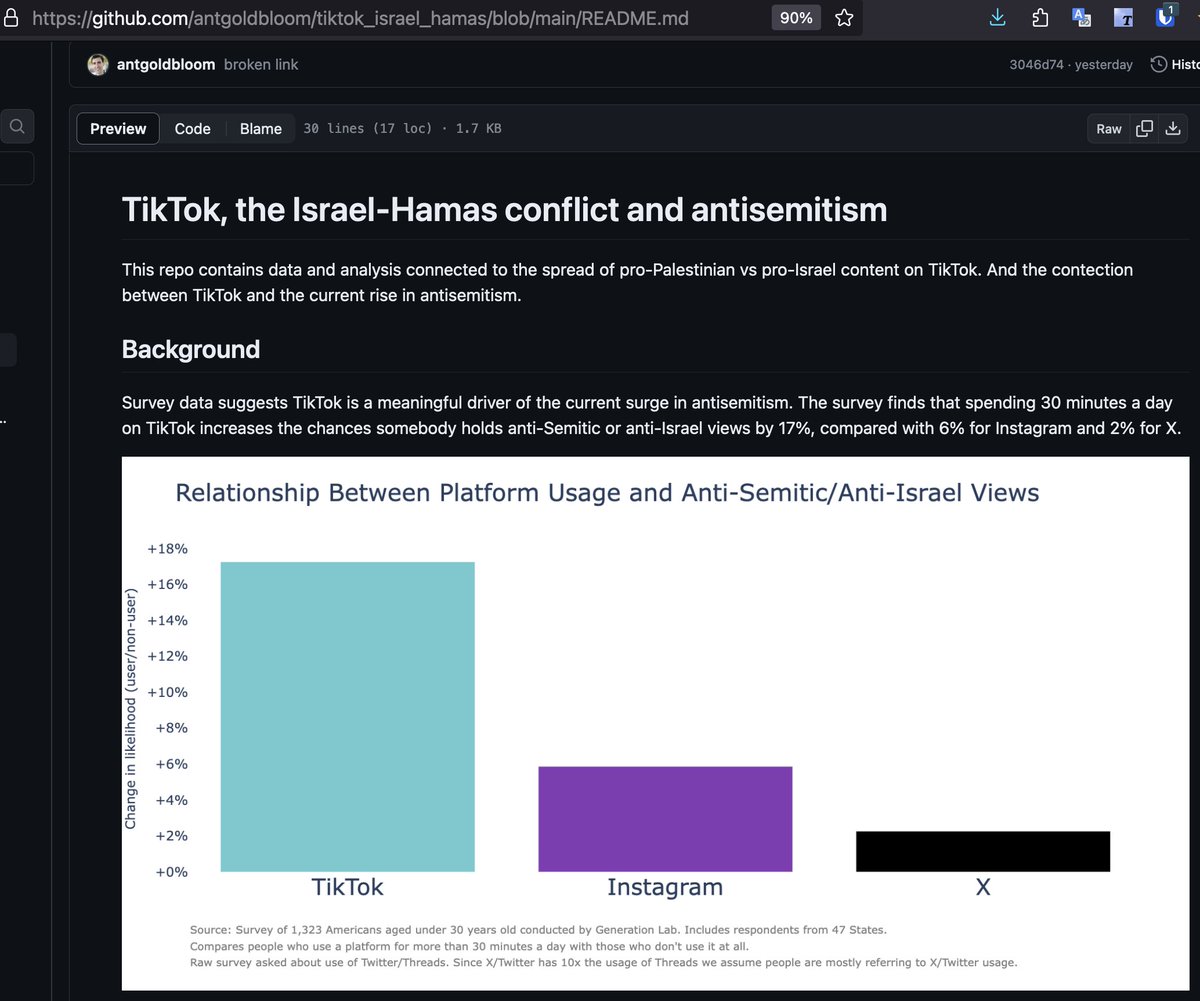Click the +18% y-axis tick label

click(168, 549)
